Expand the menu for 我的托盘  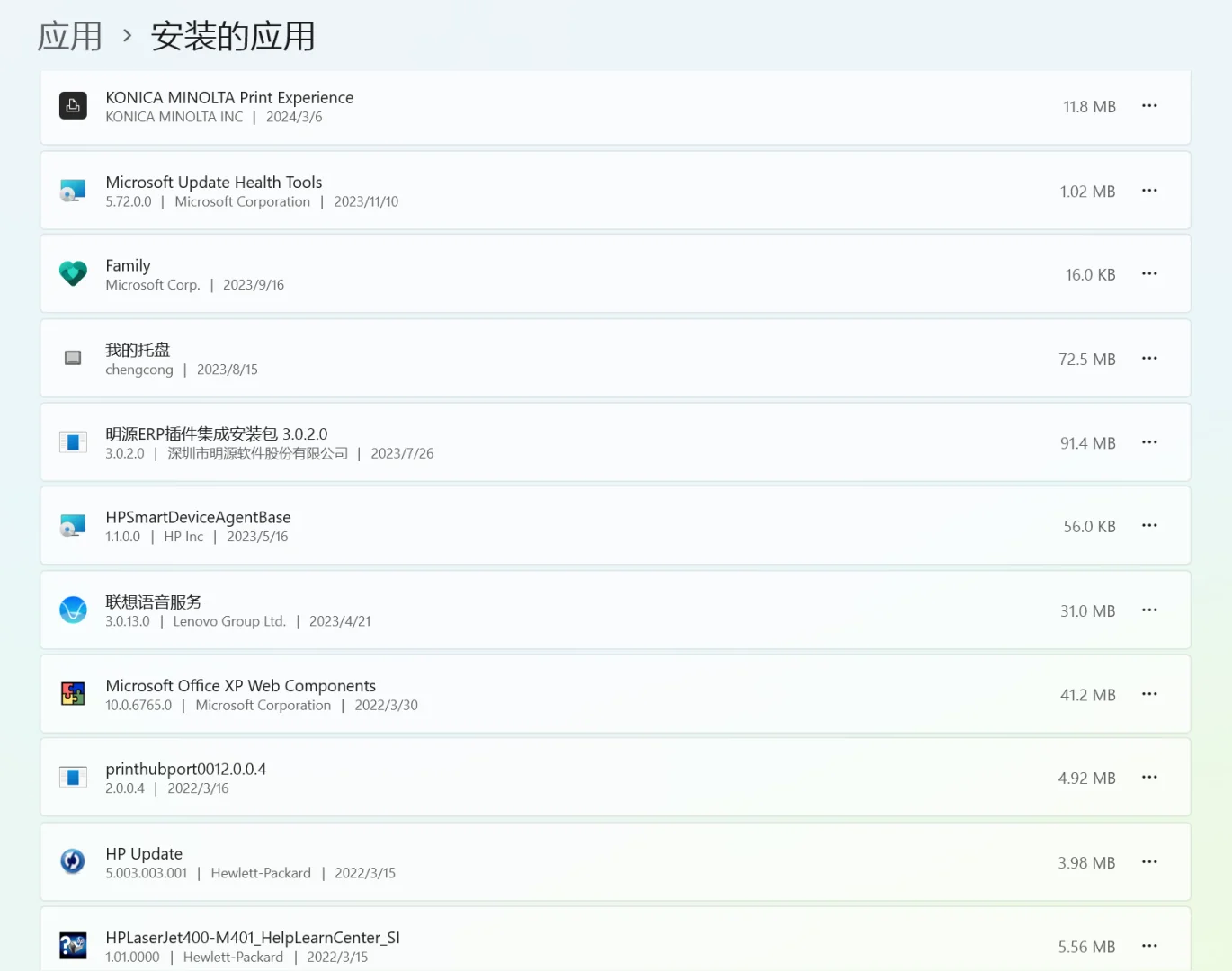1149,358
